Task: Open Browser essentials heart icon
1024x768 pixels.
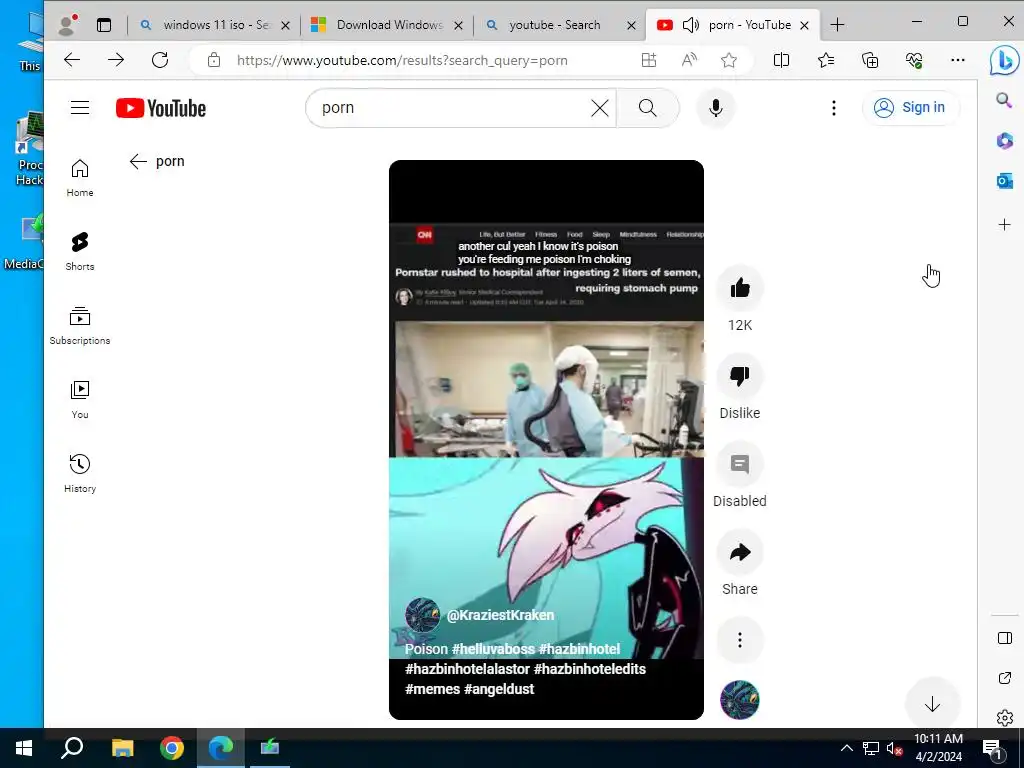Action: pyautogui.click(x=914, y=60)
